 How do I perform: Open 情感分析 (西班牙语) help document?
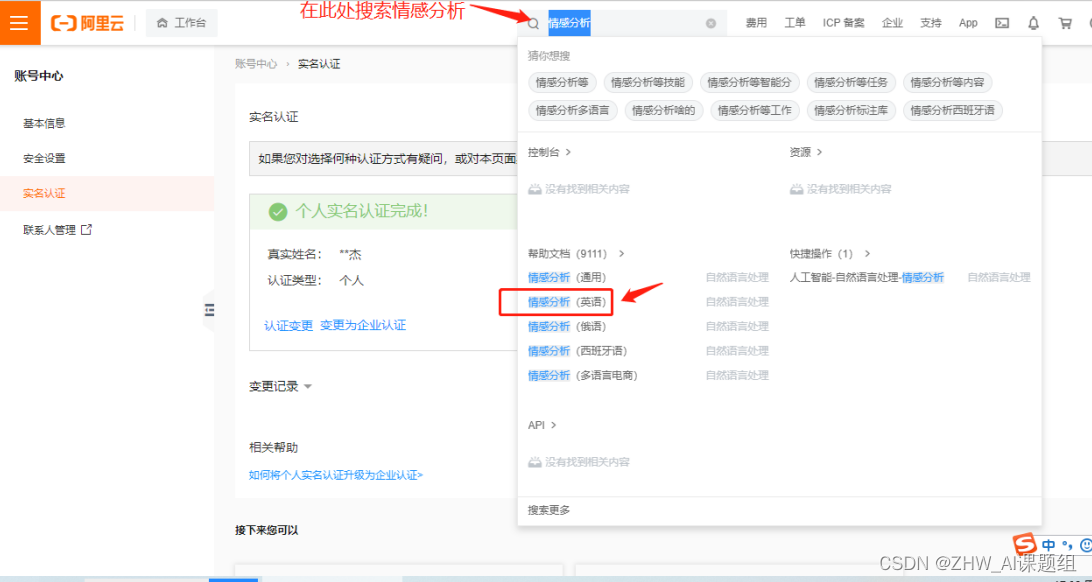(x=577, y=351)
